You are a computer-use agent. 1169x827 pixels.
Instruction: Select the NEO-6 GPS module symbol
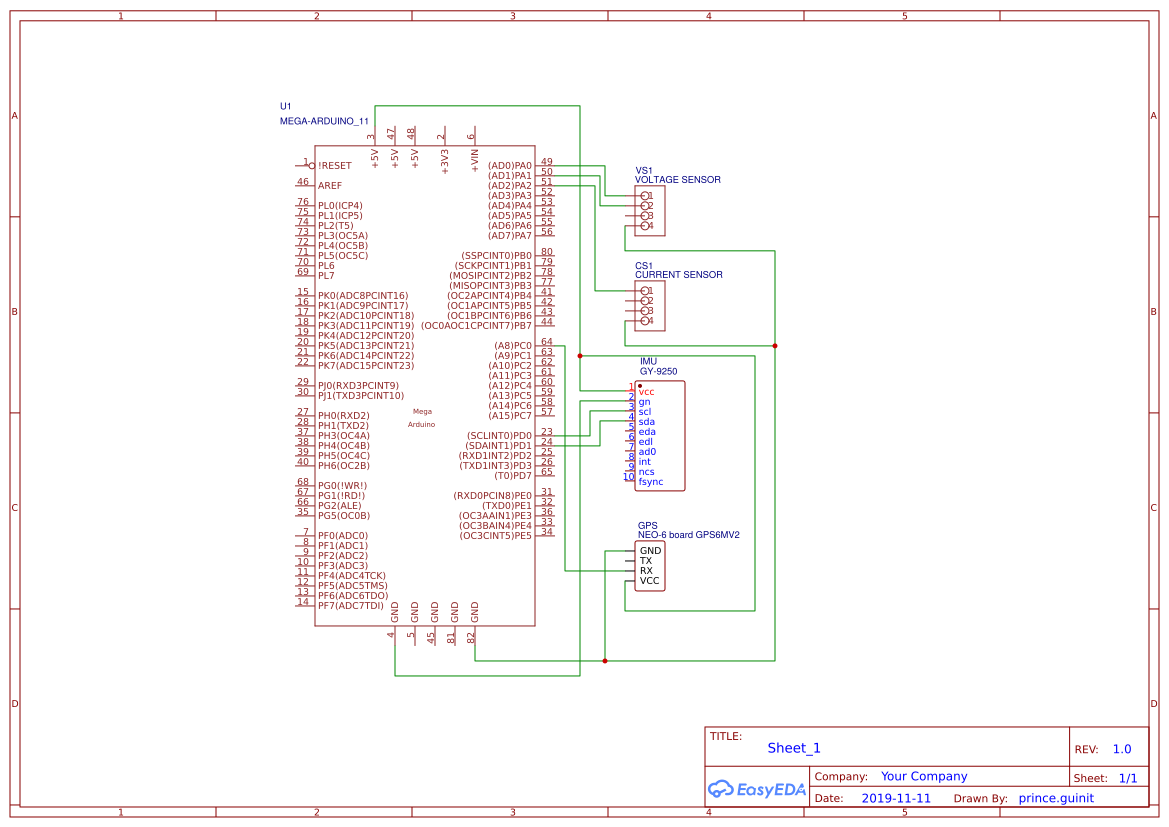click(650, 567)
